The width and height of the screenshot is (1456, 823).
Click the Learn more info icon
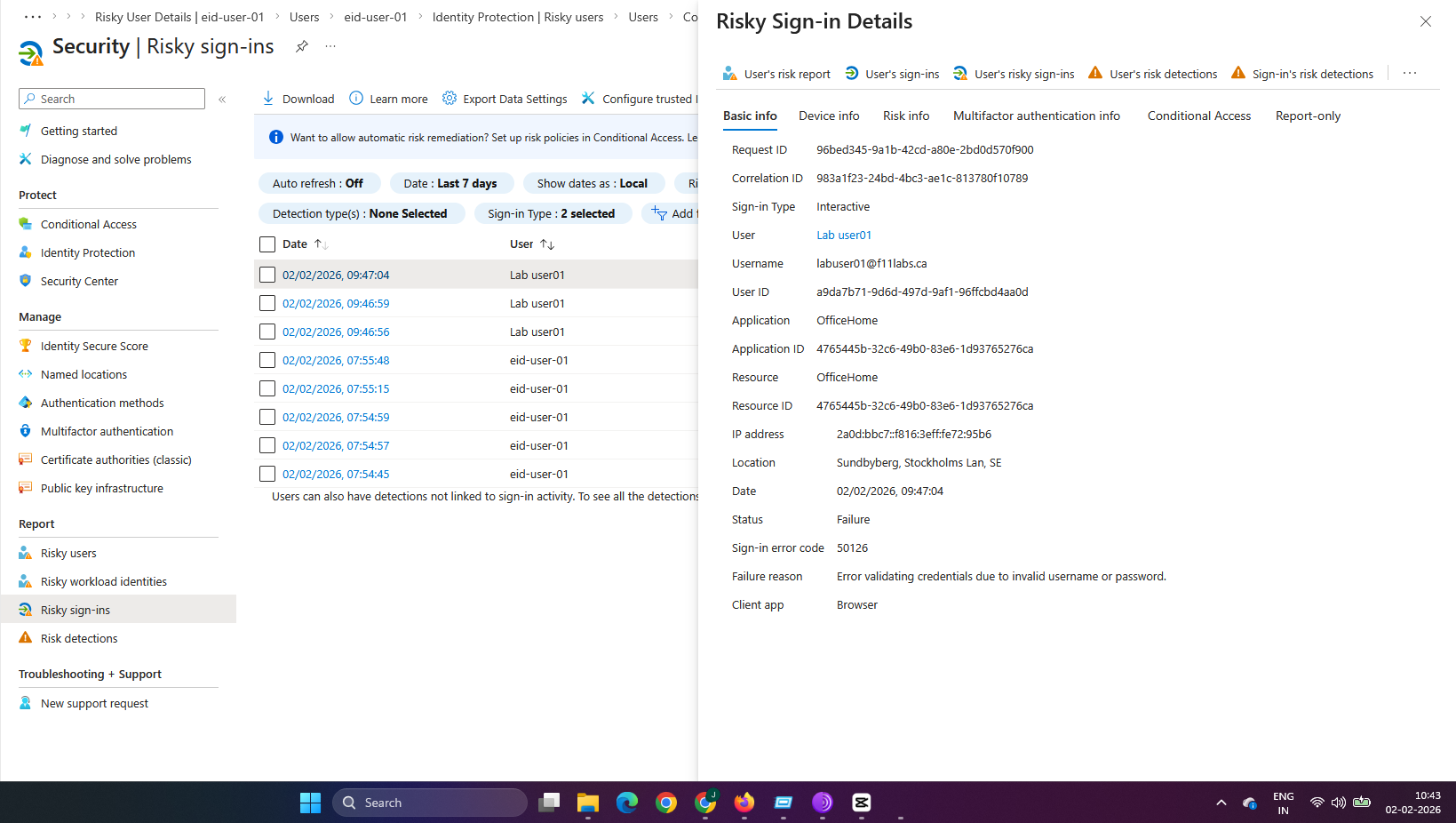(x=356, y=98)
